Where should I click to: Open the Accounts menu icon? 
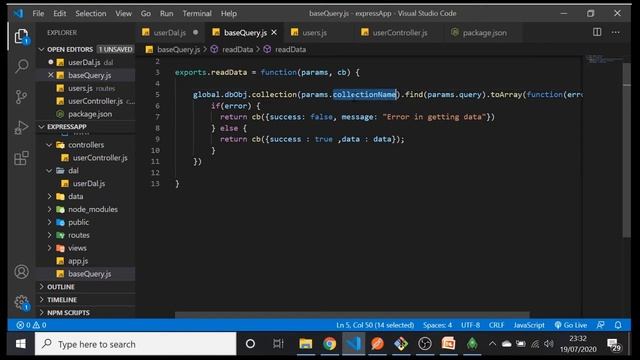coord(21,271)
